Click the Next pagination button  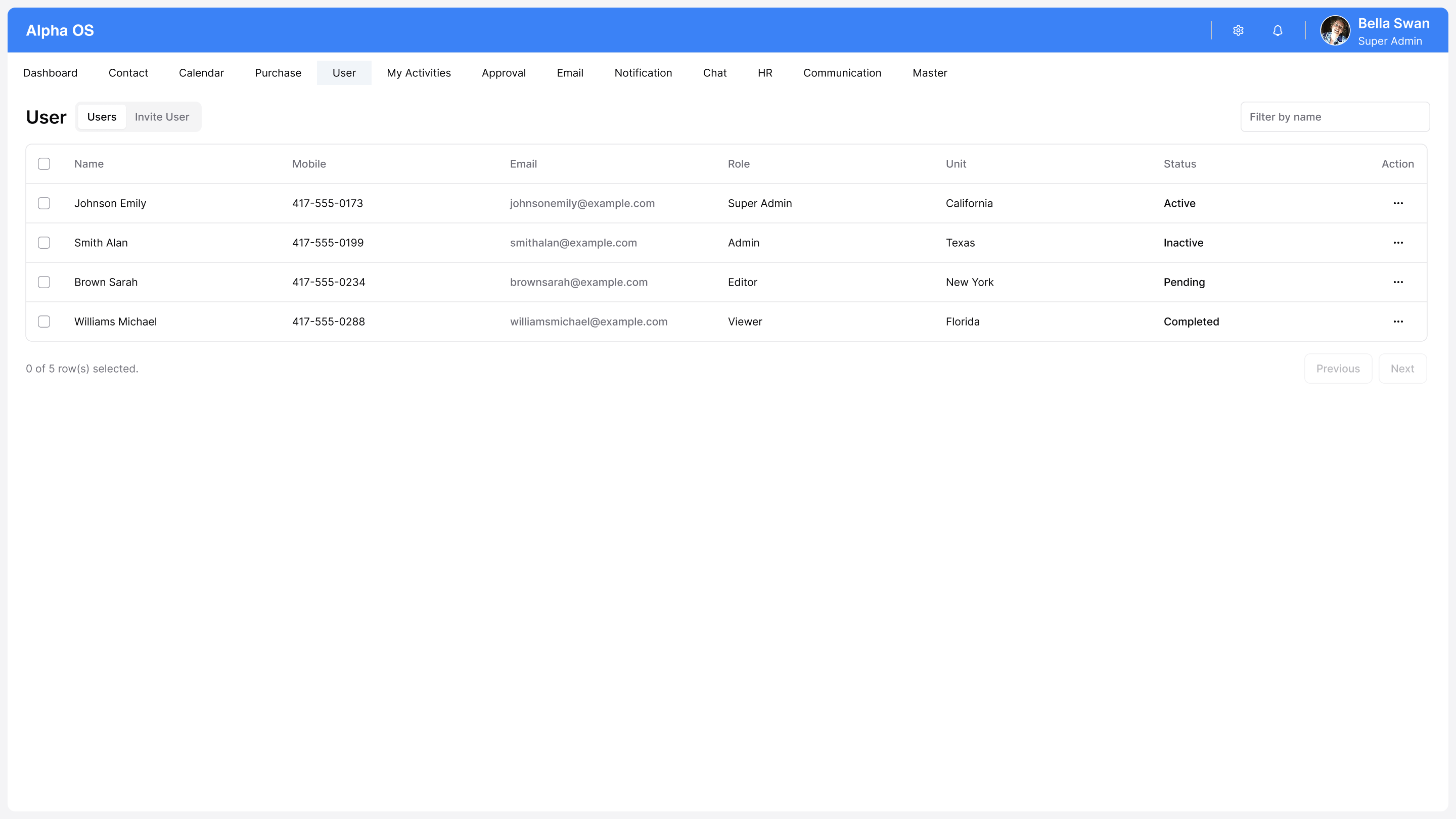point(1403,368)
